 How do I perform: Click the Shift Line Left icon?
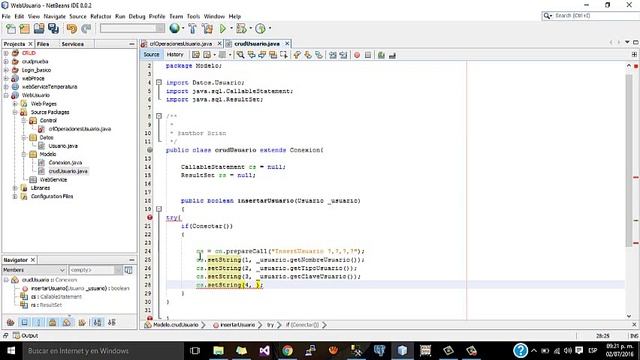pyautogui.click(x=333, y=55)
